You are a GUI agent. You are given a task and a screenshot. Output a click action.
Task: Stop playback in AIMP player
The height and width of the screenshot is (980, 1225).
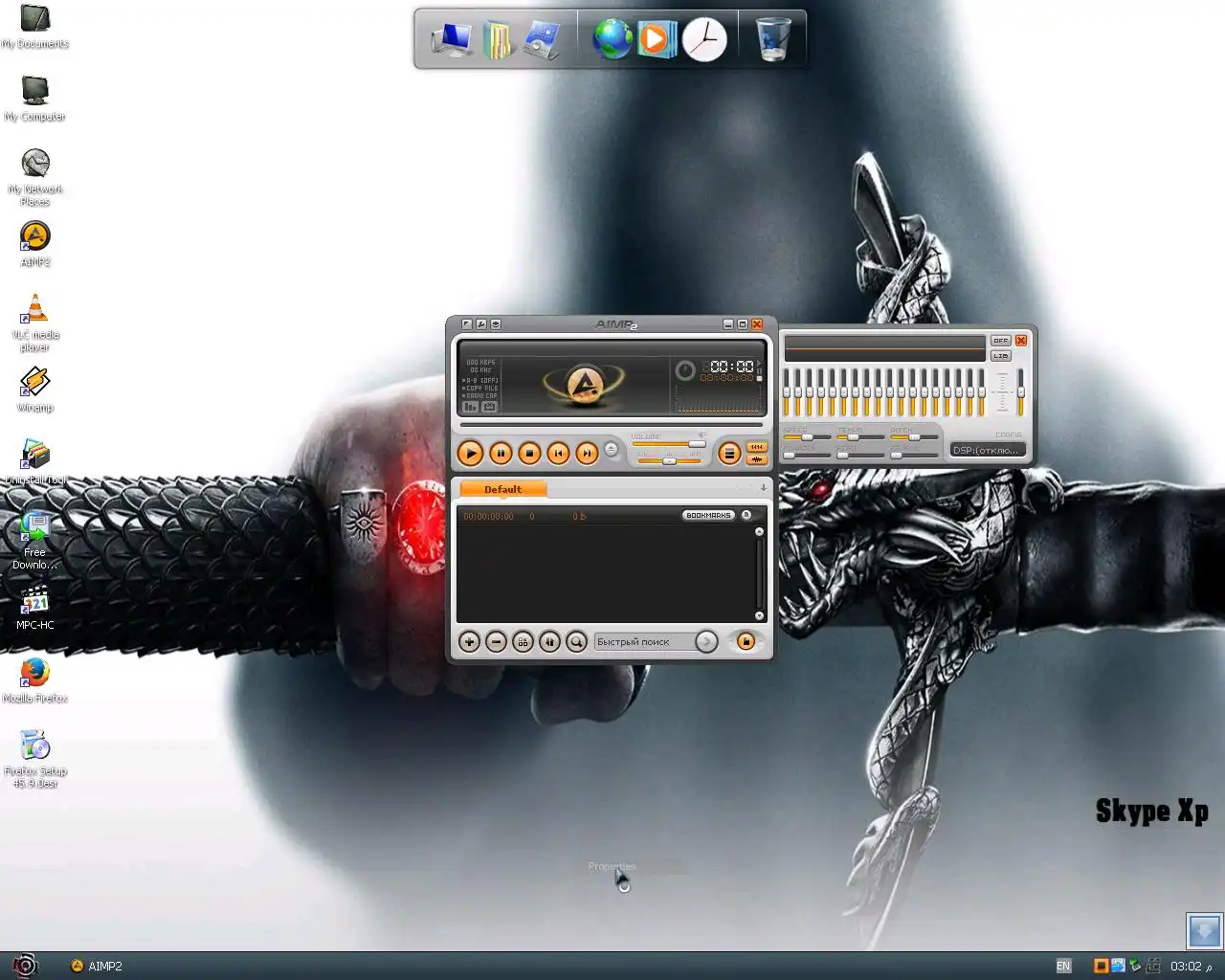coord(529,453)
